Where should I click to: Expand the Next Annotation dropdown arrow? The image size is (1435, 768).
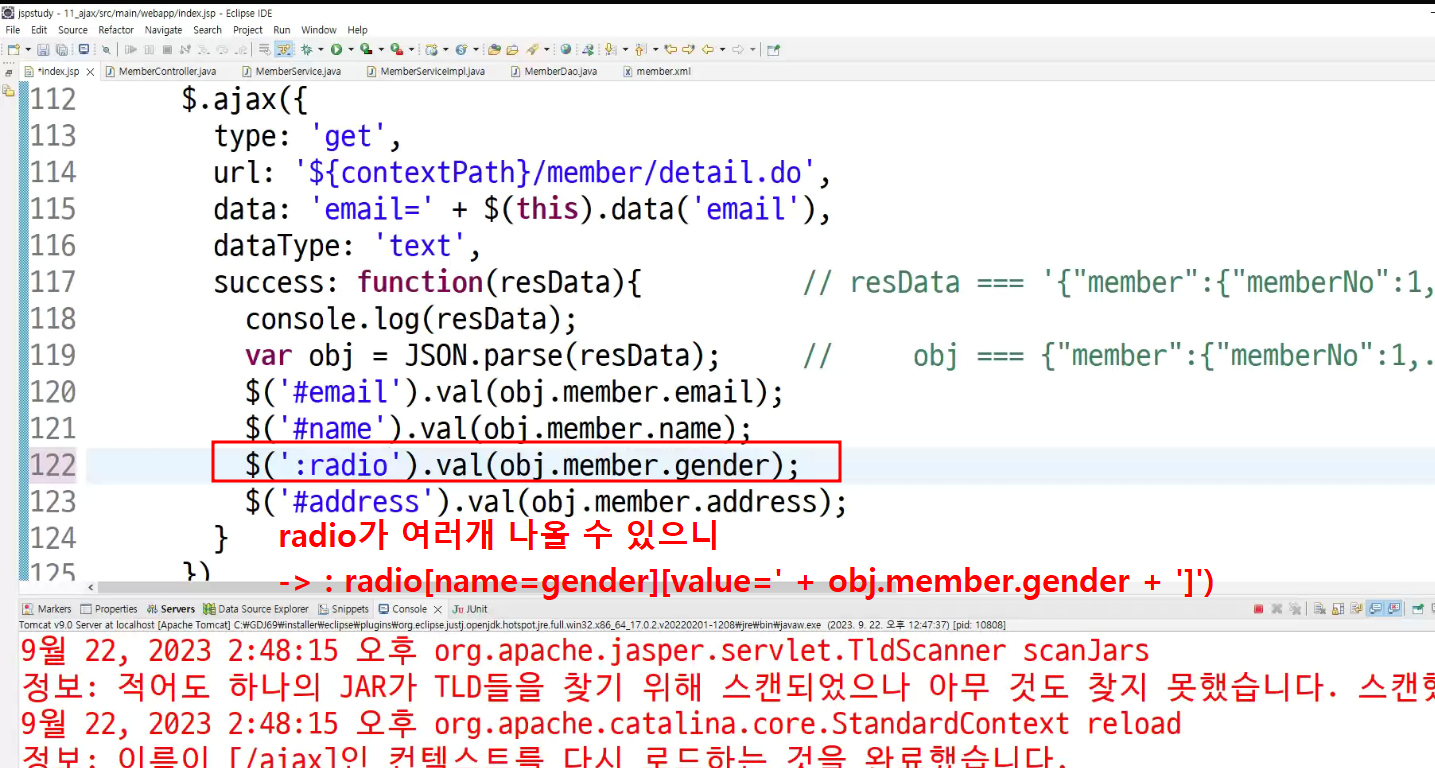[x=625, y=49]
